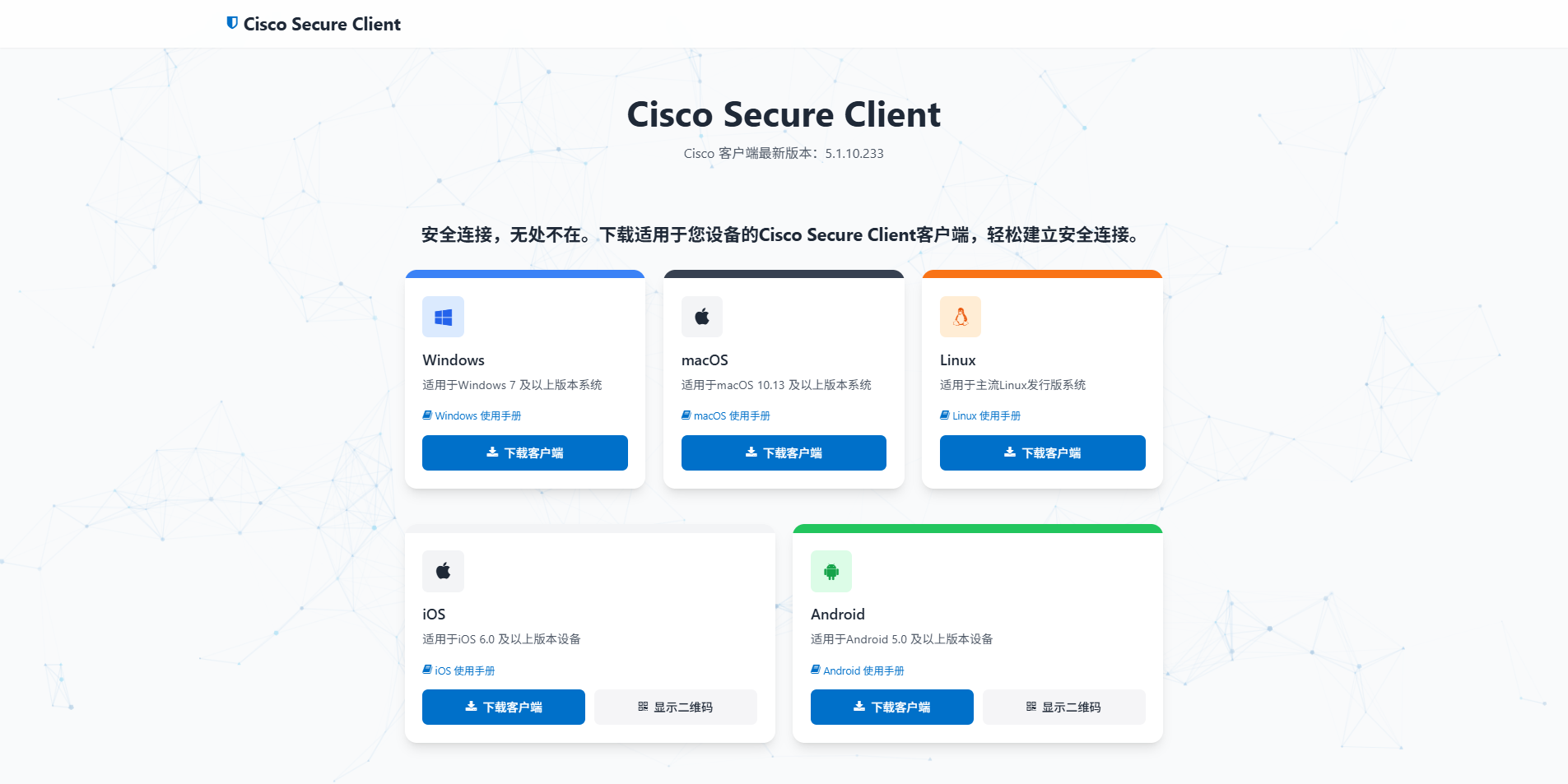Click the Linux penguin icon

[961, 317]
